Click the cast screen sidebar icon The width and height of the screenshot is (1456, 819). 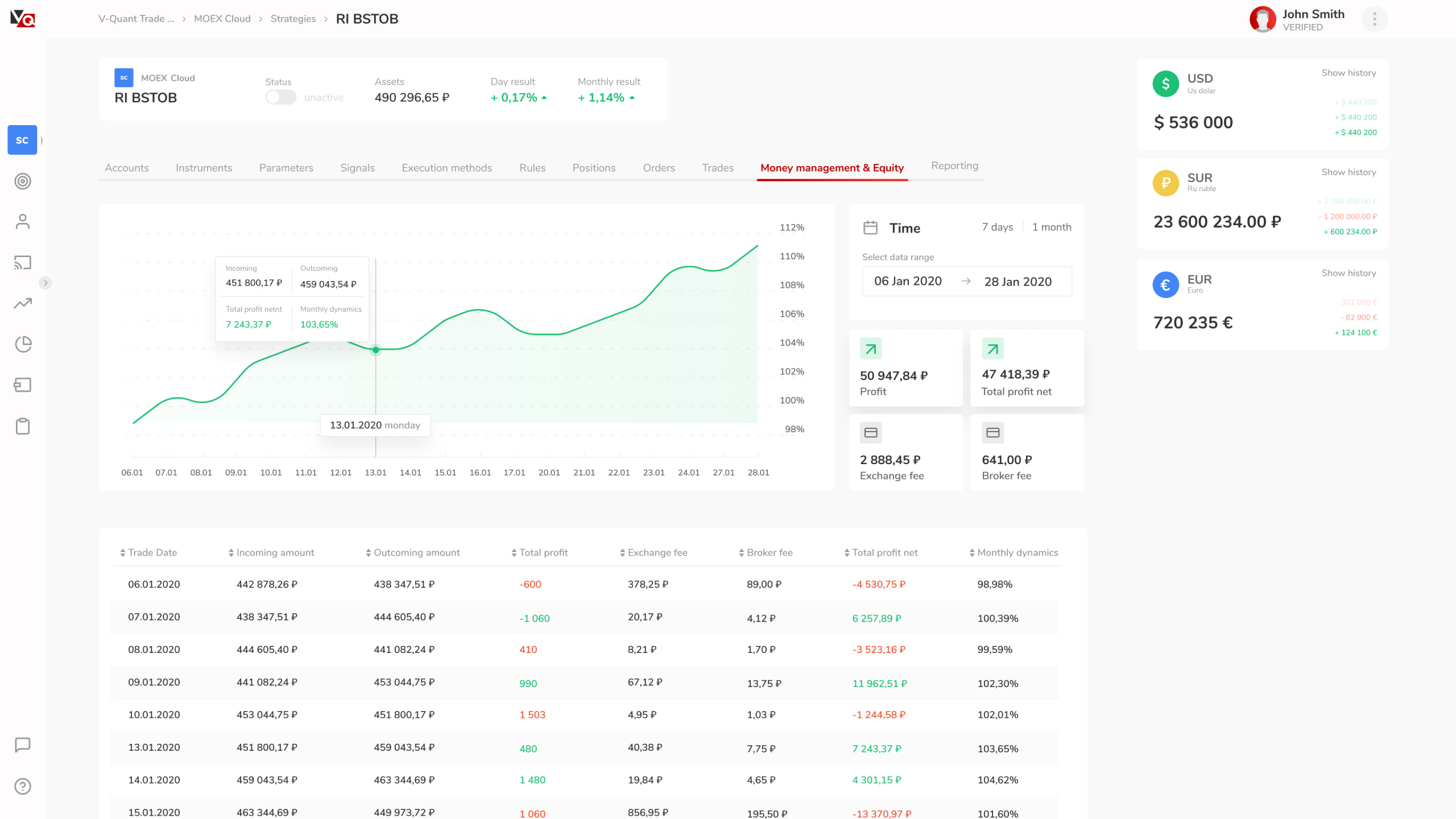[x=23, y=263]
